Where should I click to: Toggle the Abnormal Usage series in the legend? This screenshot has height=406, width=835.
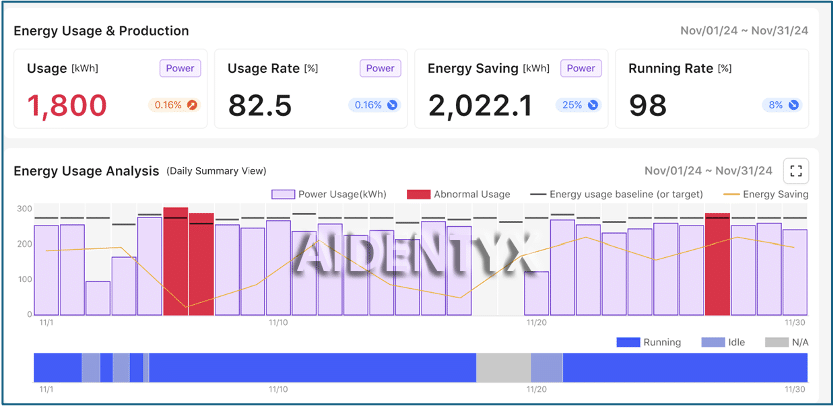point(418,194)
